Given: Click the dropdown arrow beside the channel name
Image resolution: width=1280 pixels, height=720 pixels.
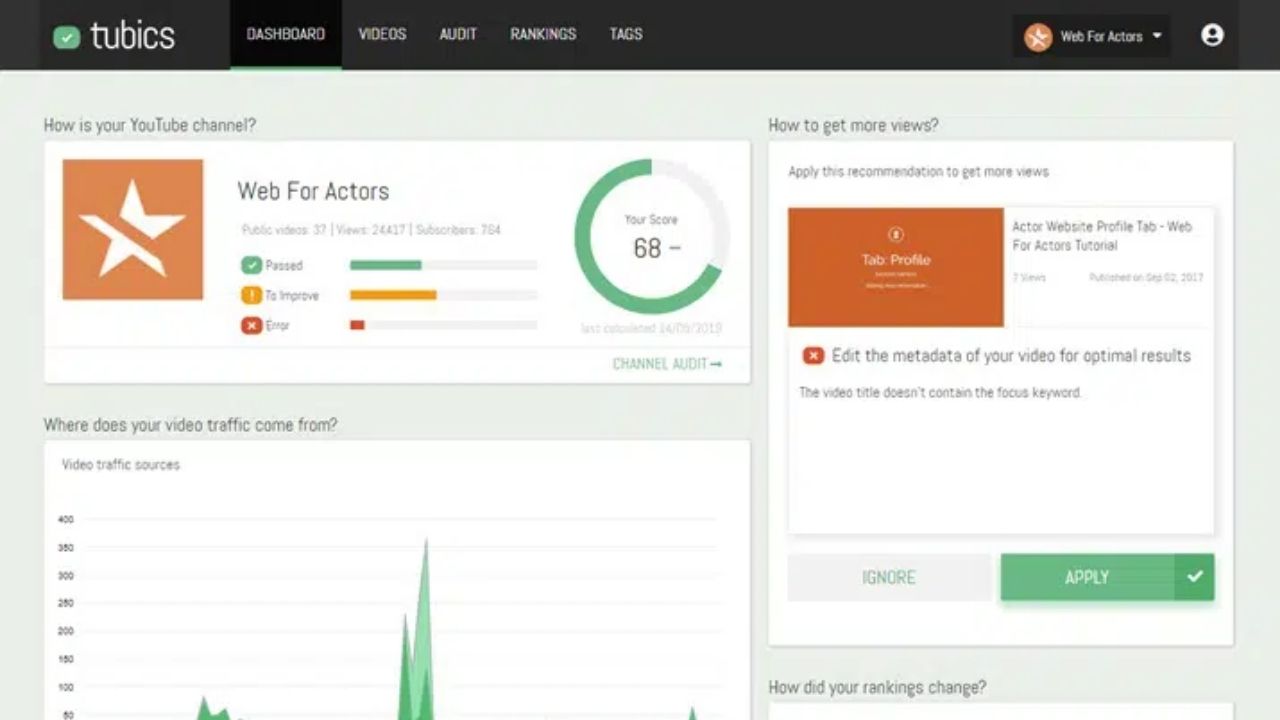Looking at the screenshot, I should pos(1157,36).
